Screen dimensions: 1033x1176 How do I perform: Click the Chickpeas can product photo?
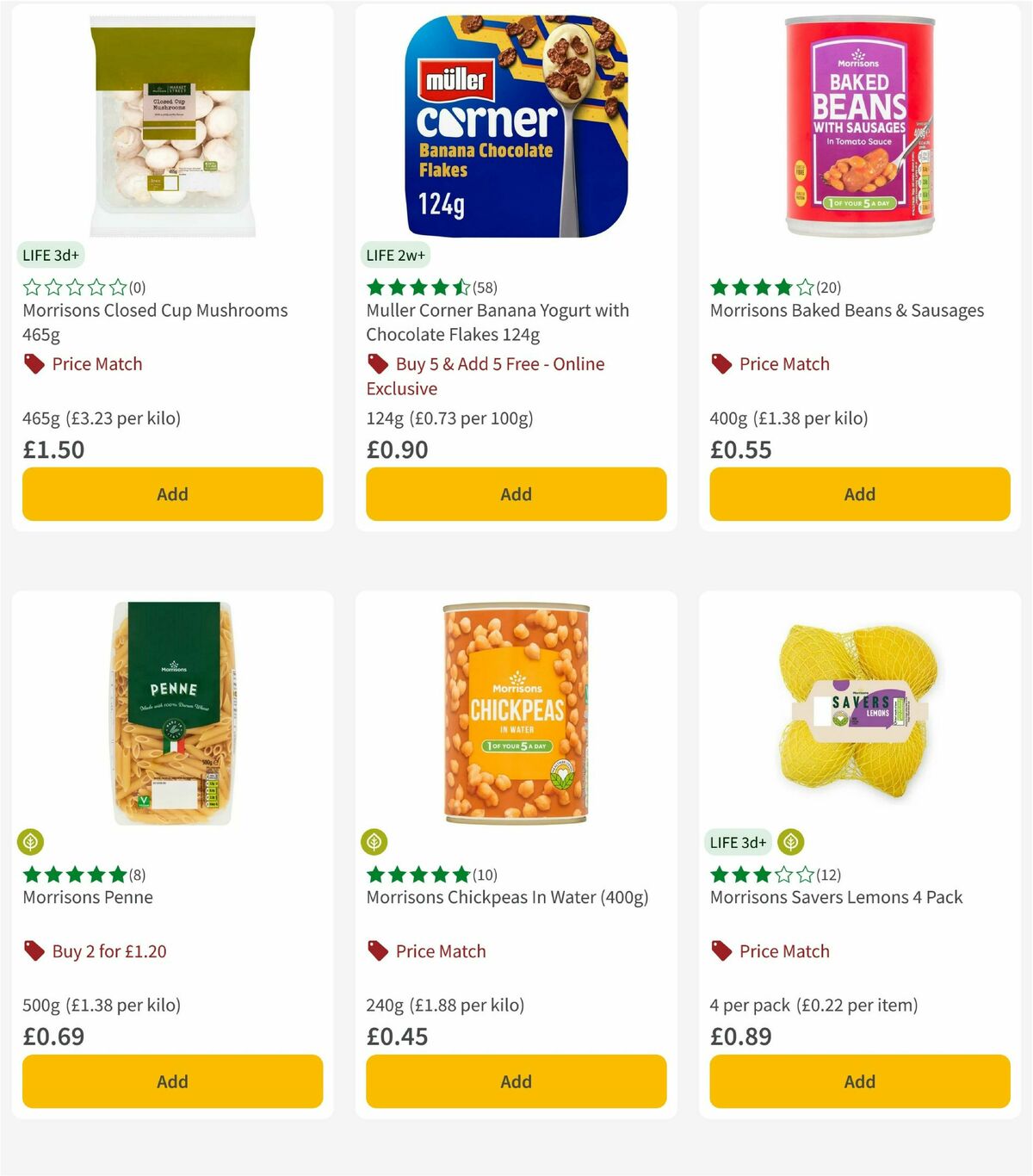click(x=516, y=715)
